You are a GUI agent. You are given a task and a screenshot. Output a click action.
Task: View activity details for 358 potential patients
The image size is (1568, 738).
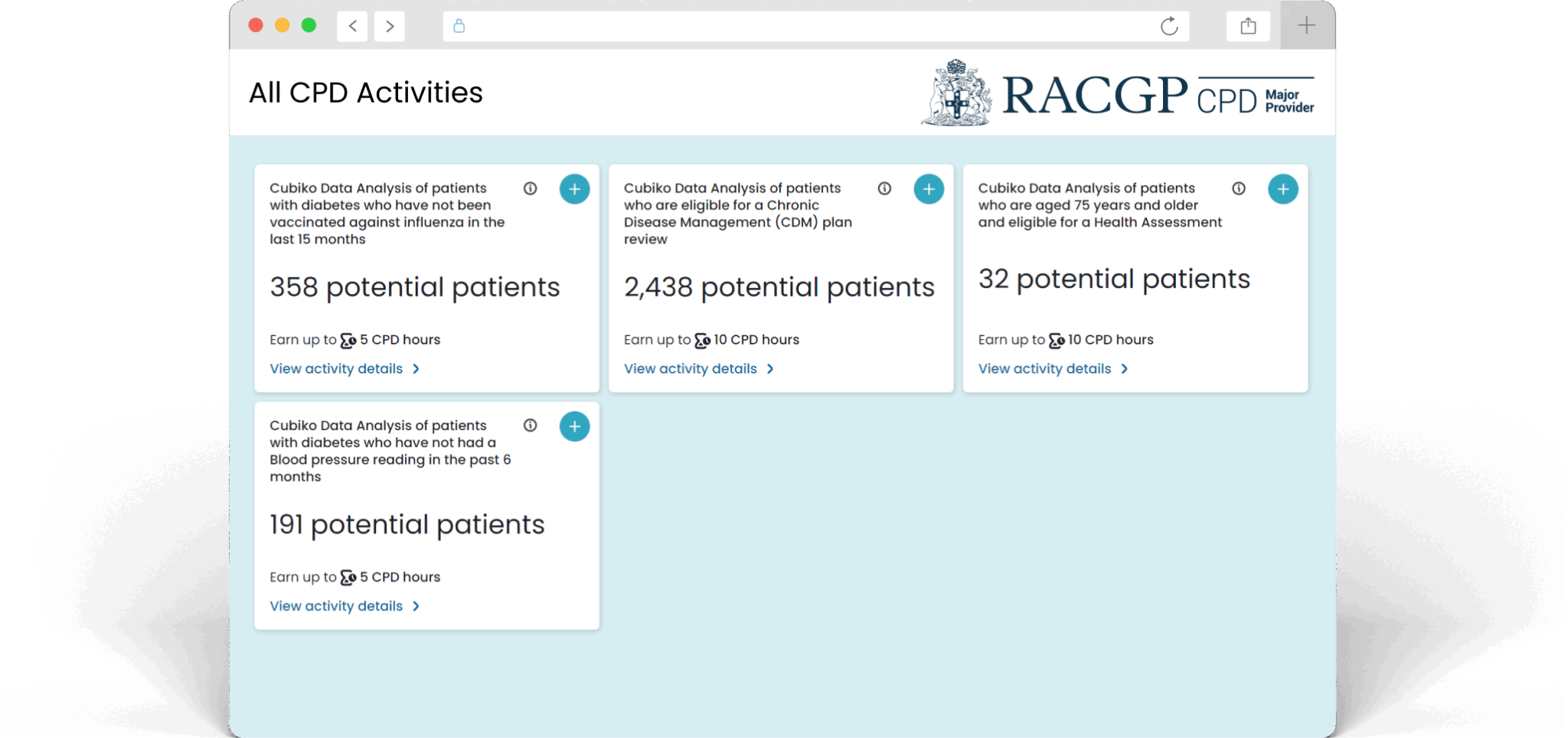pyautogui.click(x=344, y=369)
